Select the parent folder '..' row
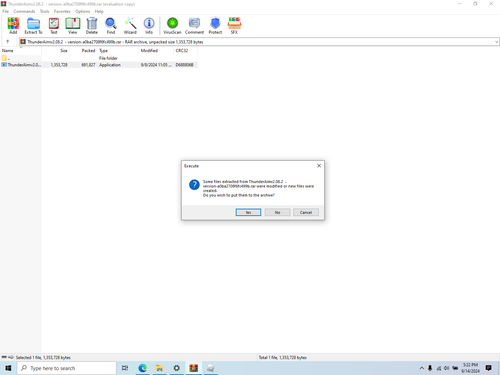500x375 pixels. (x=99, y=58)
